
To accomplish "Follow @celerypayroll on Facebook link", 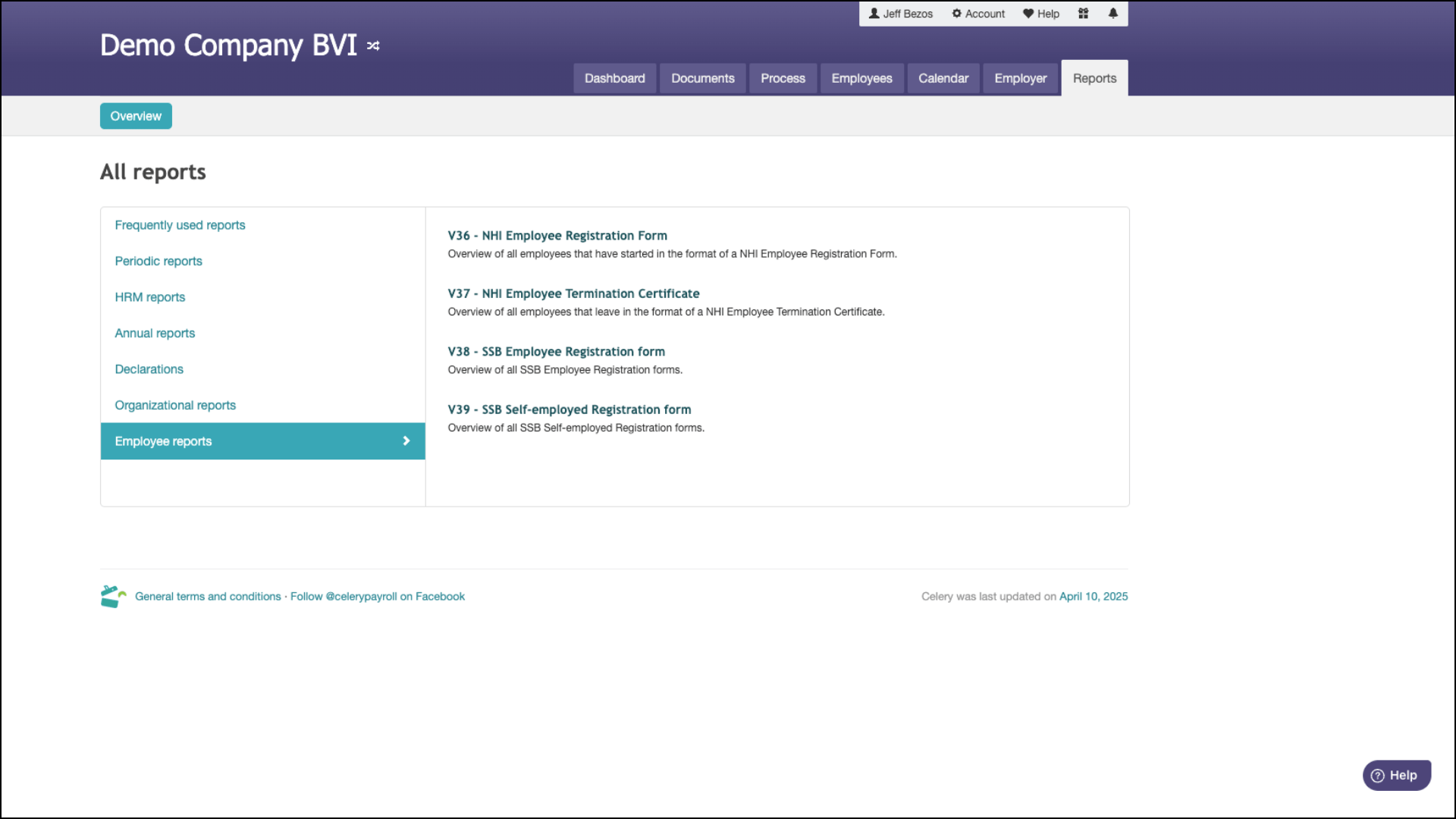I will (x=378, y=597).
